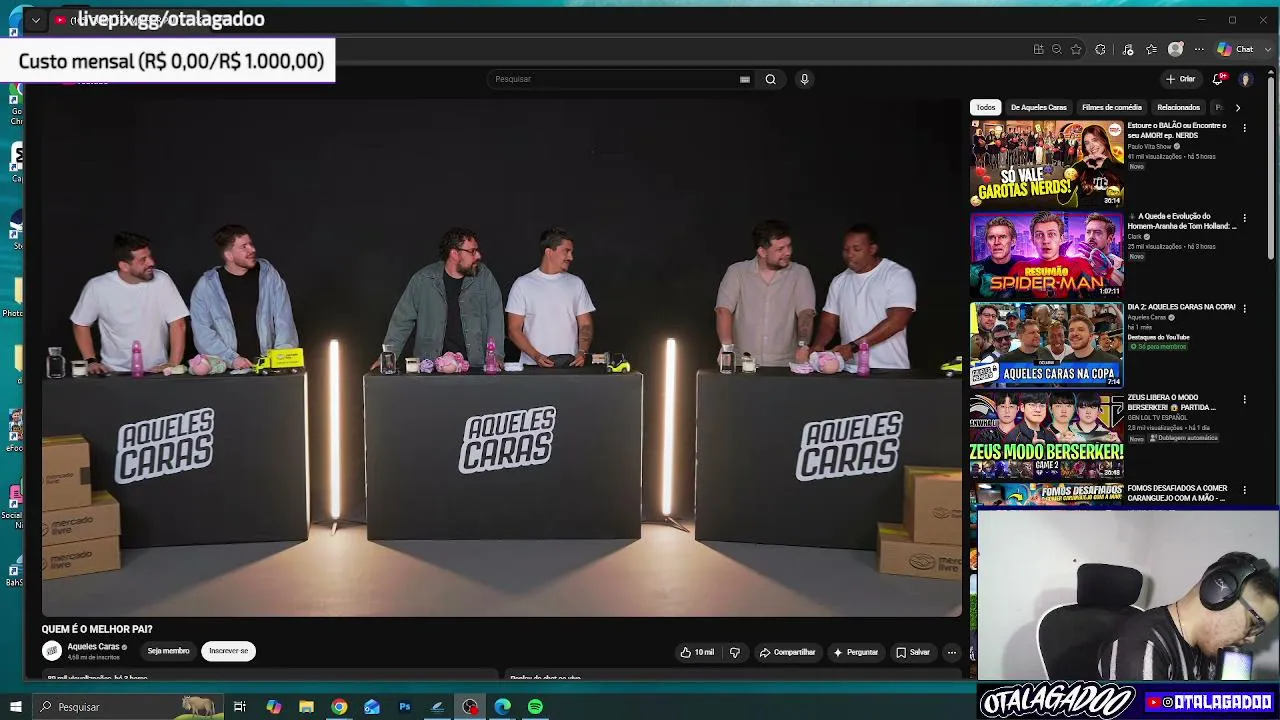Activate voice search microphone icon

(x=804, y=79)
